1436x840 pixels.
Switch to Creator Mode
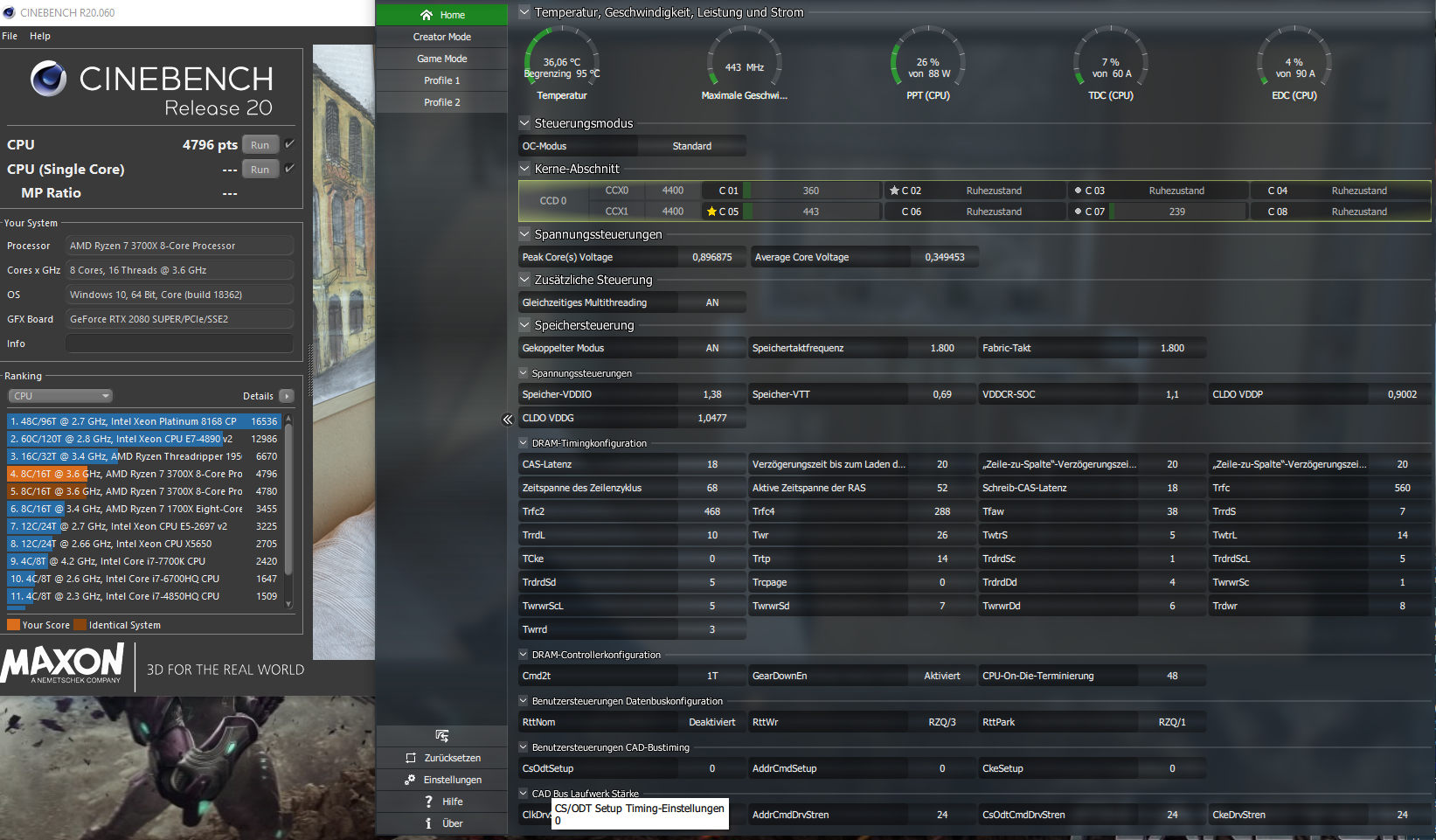441,37
